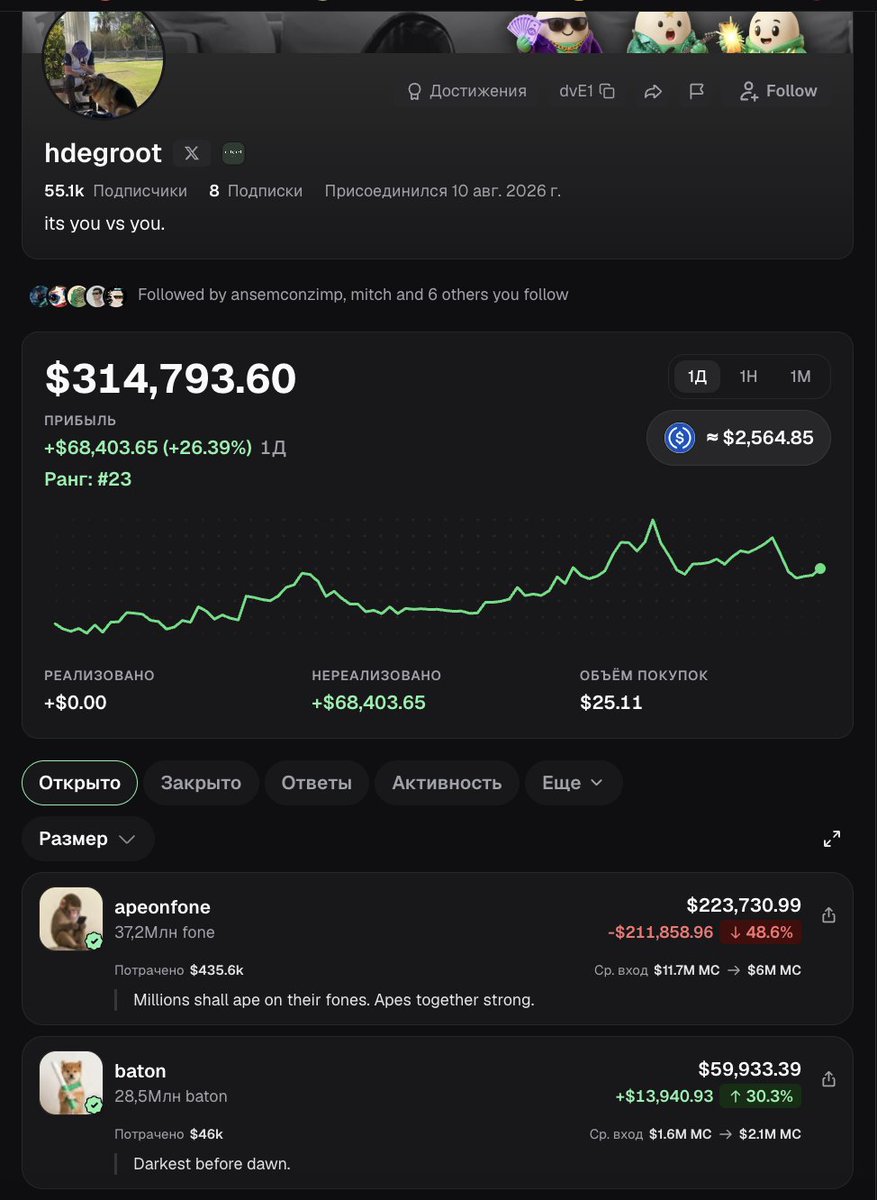
Task: Click the comment 'Millions shall ape on their fones'
Action: (x=334, y=1000)
